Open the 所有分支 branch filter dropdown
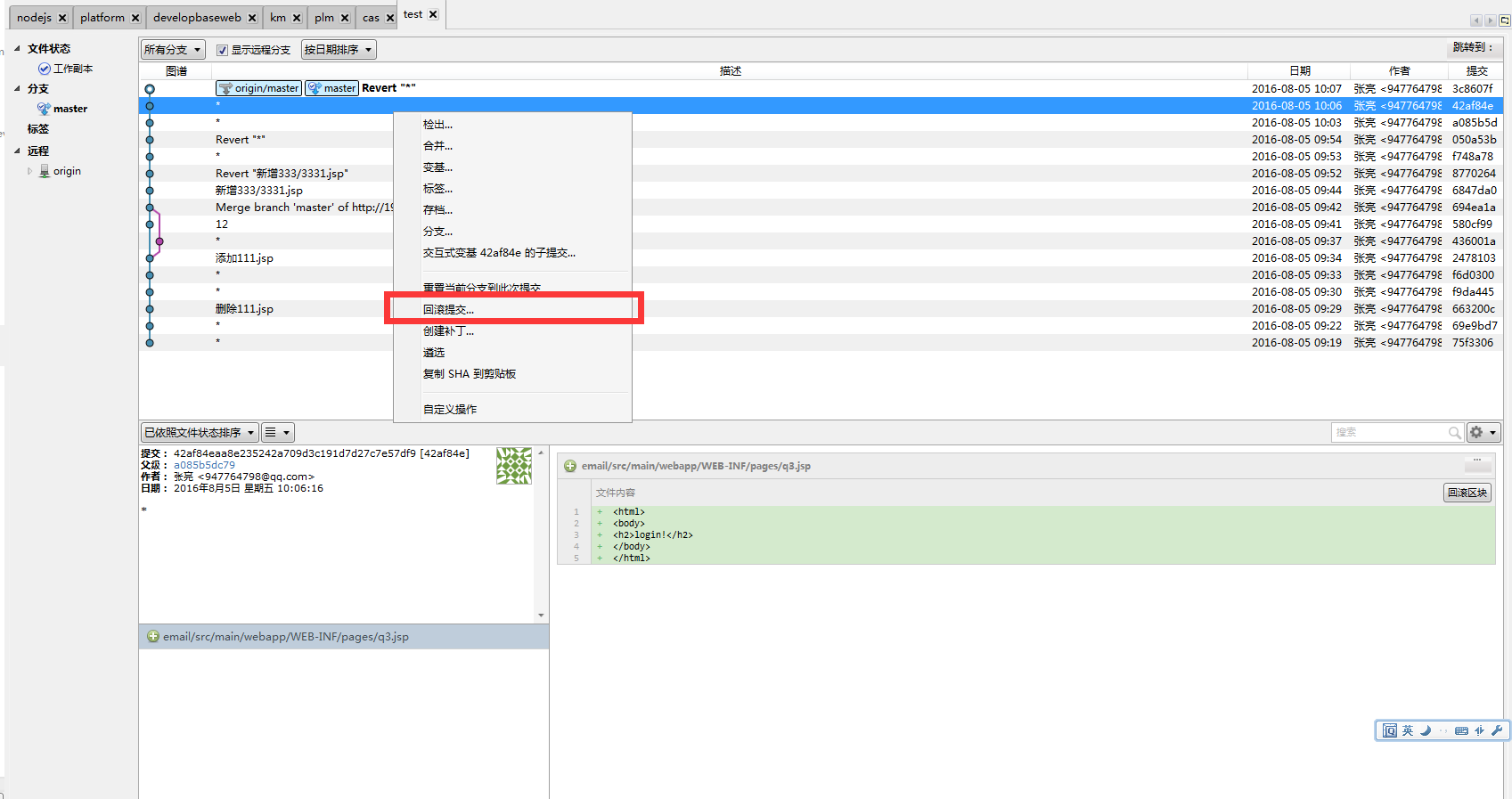 tap(173, 50)
